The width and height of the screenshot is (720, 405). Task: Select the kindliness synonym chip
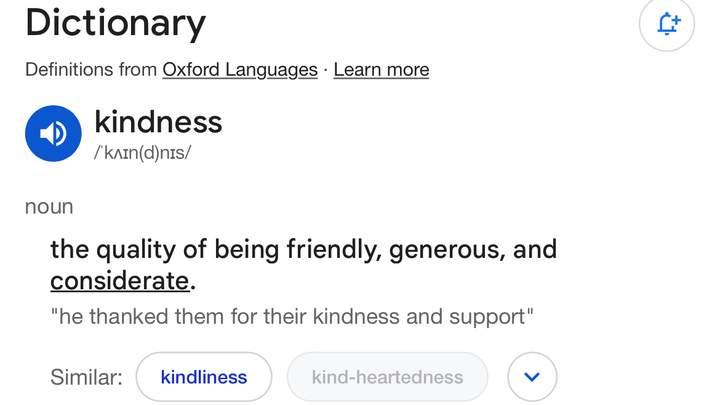[x=204, y=377]
